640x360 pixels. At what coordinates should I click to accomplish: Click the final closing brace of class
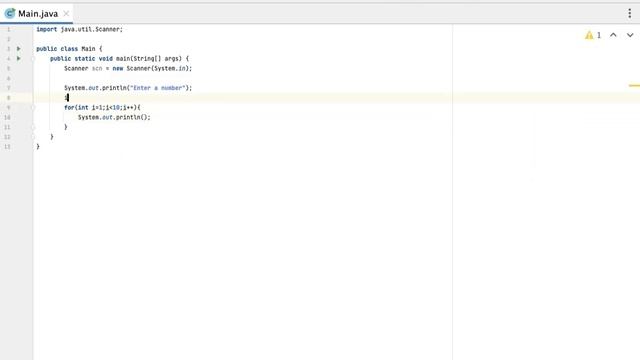pyautogui.click(x=38, y=147)
